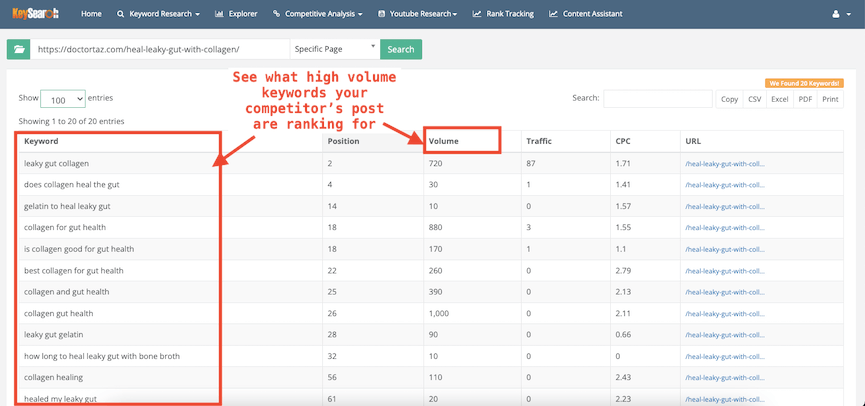Click volume value 880
Viewport: 865px width, 406px height.
pyautogui.click(x=435, y=228)
